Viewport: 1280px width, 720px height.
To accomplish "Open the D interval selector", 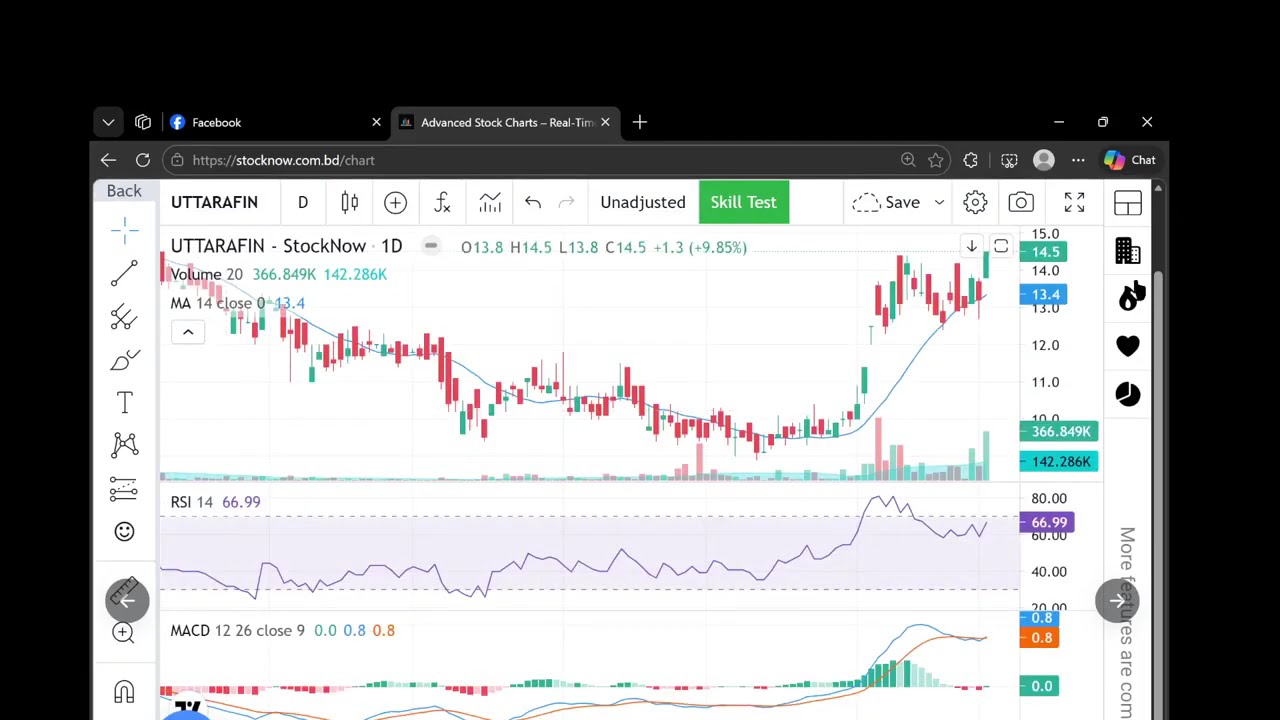I will (x=302, y=202).
